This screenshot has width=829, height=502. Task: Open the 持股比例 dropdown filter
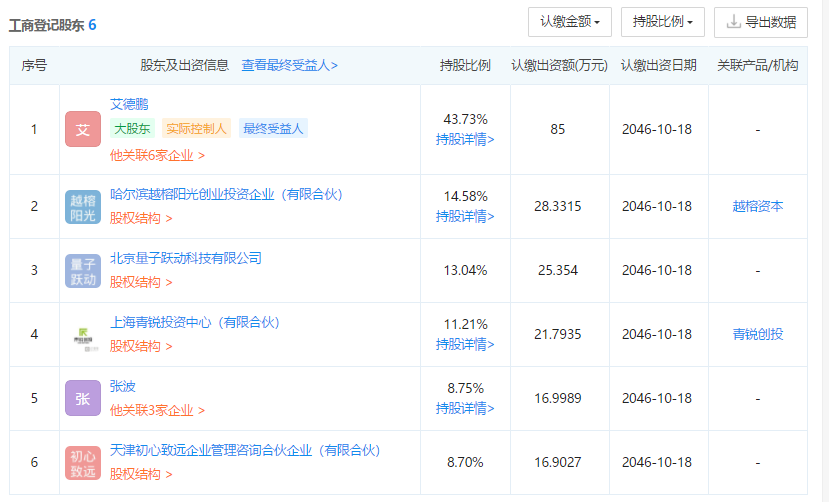[663, 22]
